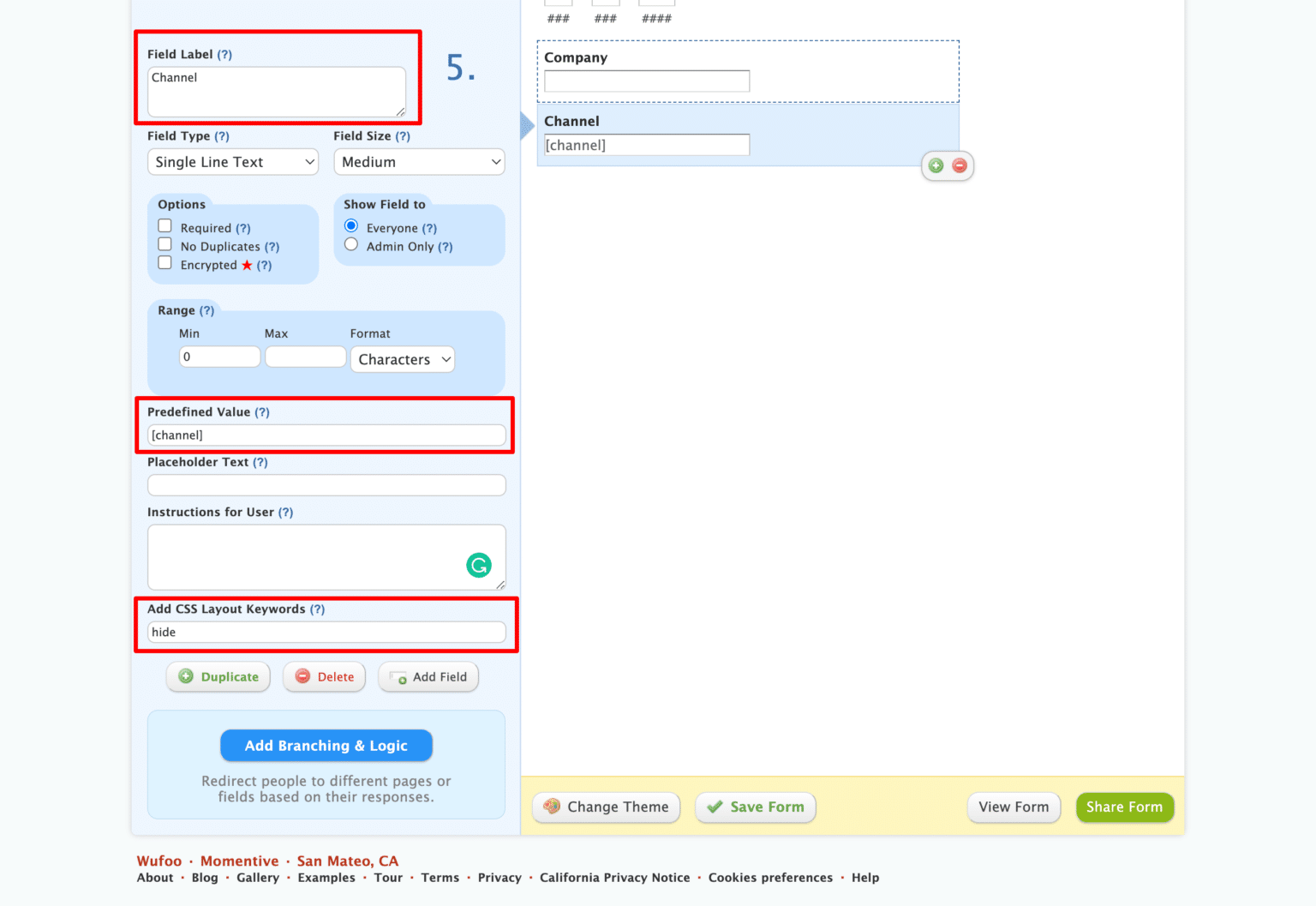Click the palette icon on Change Theme button
Image resolution: width=1316 pixels, height=906 pixels.
pos(552,807)
